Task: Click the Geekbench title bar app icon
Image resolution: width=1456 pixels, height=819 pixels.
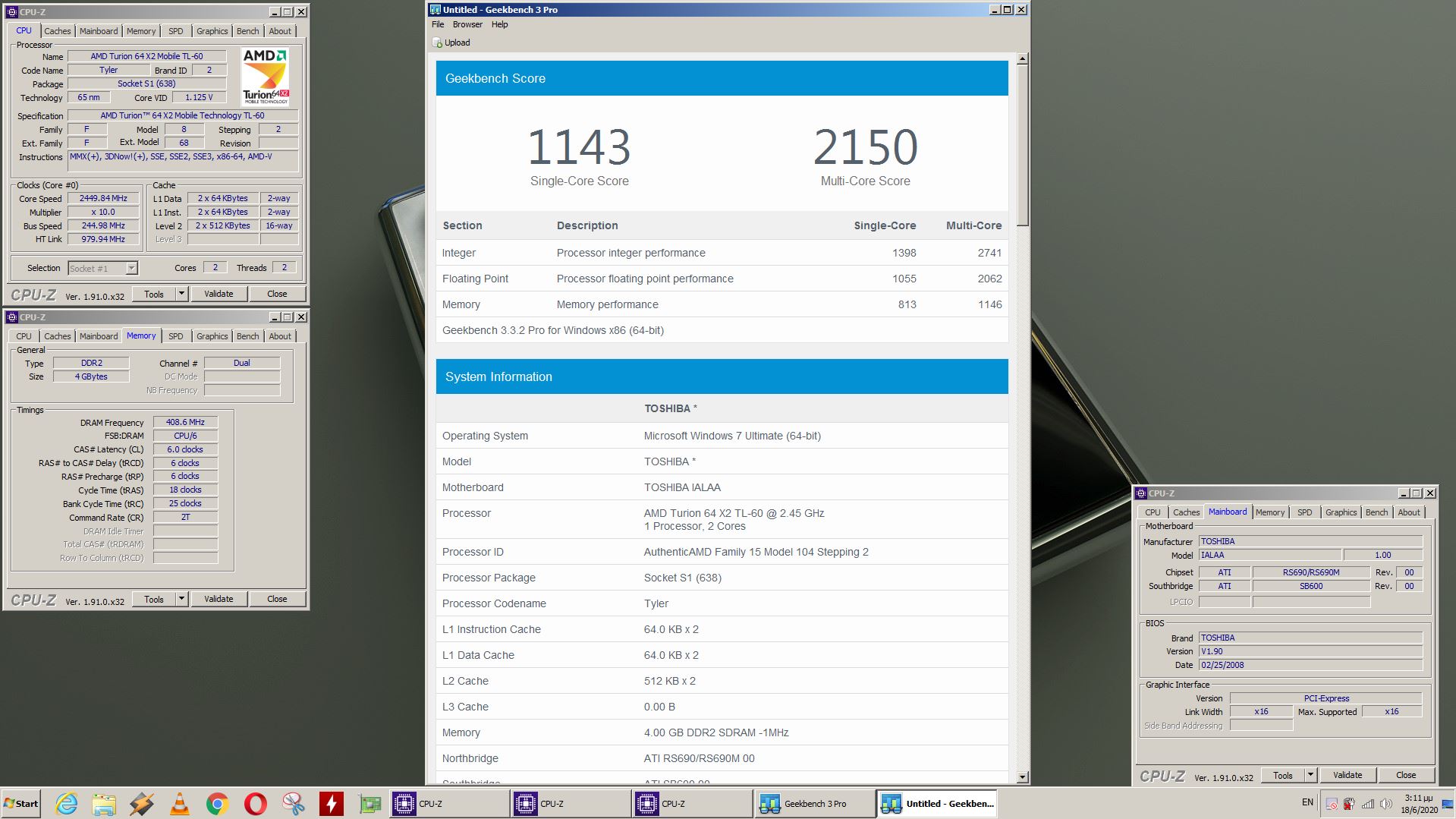Action: 435,10
